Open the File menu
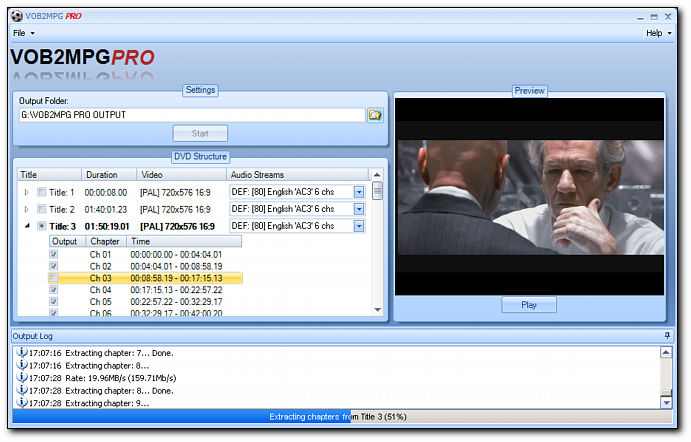 (x=24, y=33)
